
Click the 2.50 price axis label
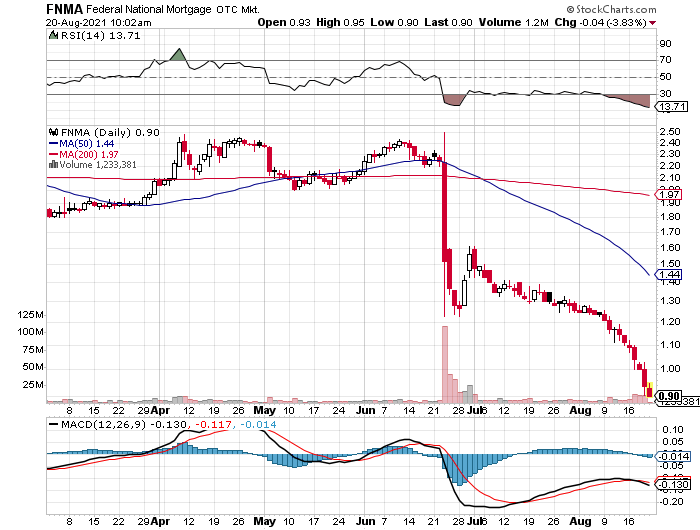click(x=670, y=132)
